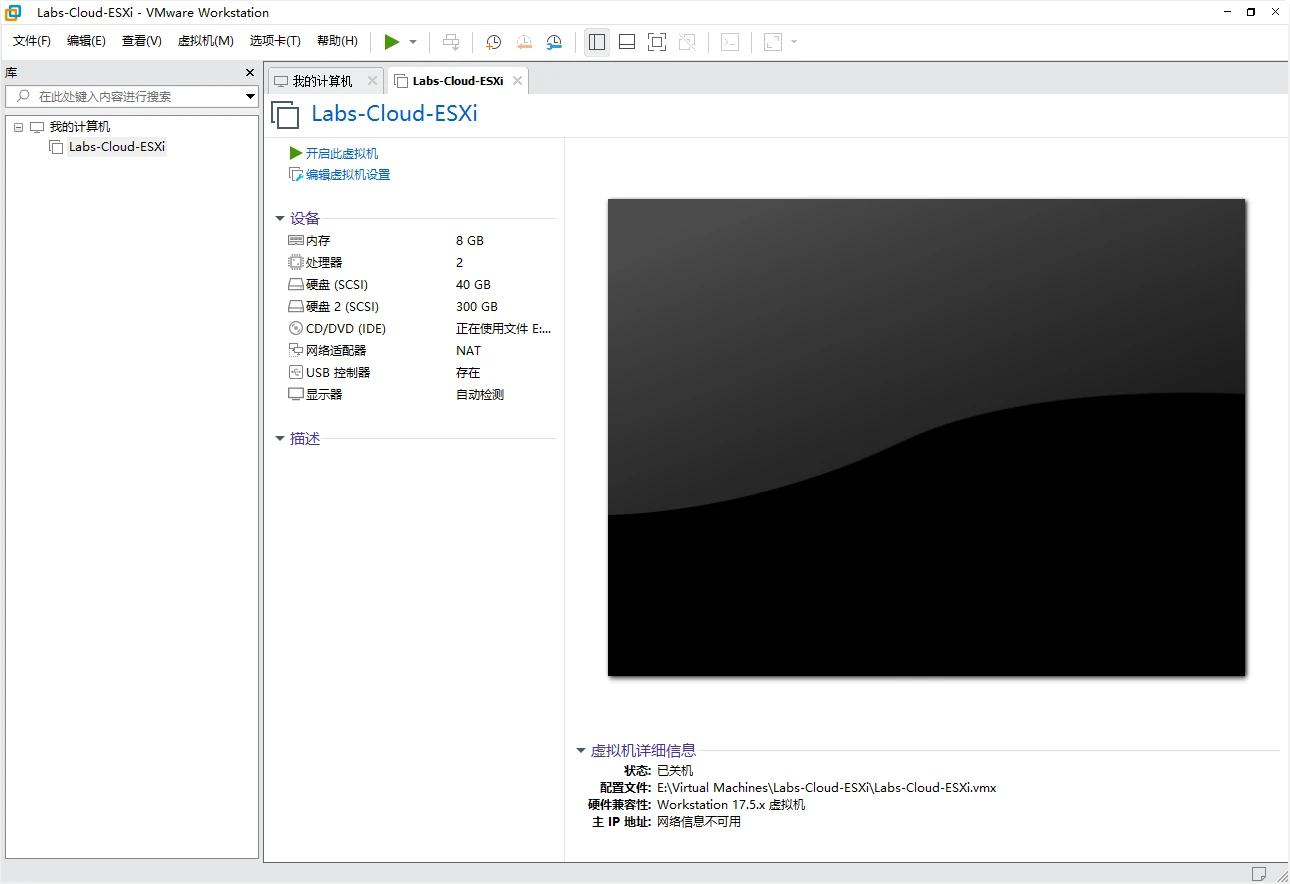This screenshot has height=884, width=1290.
Task: Switch to the 我的计算机 tab
Action: (x=321, y=81)
